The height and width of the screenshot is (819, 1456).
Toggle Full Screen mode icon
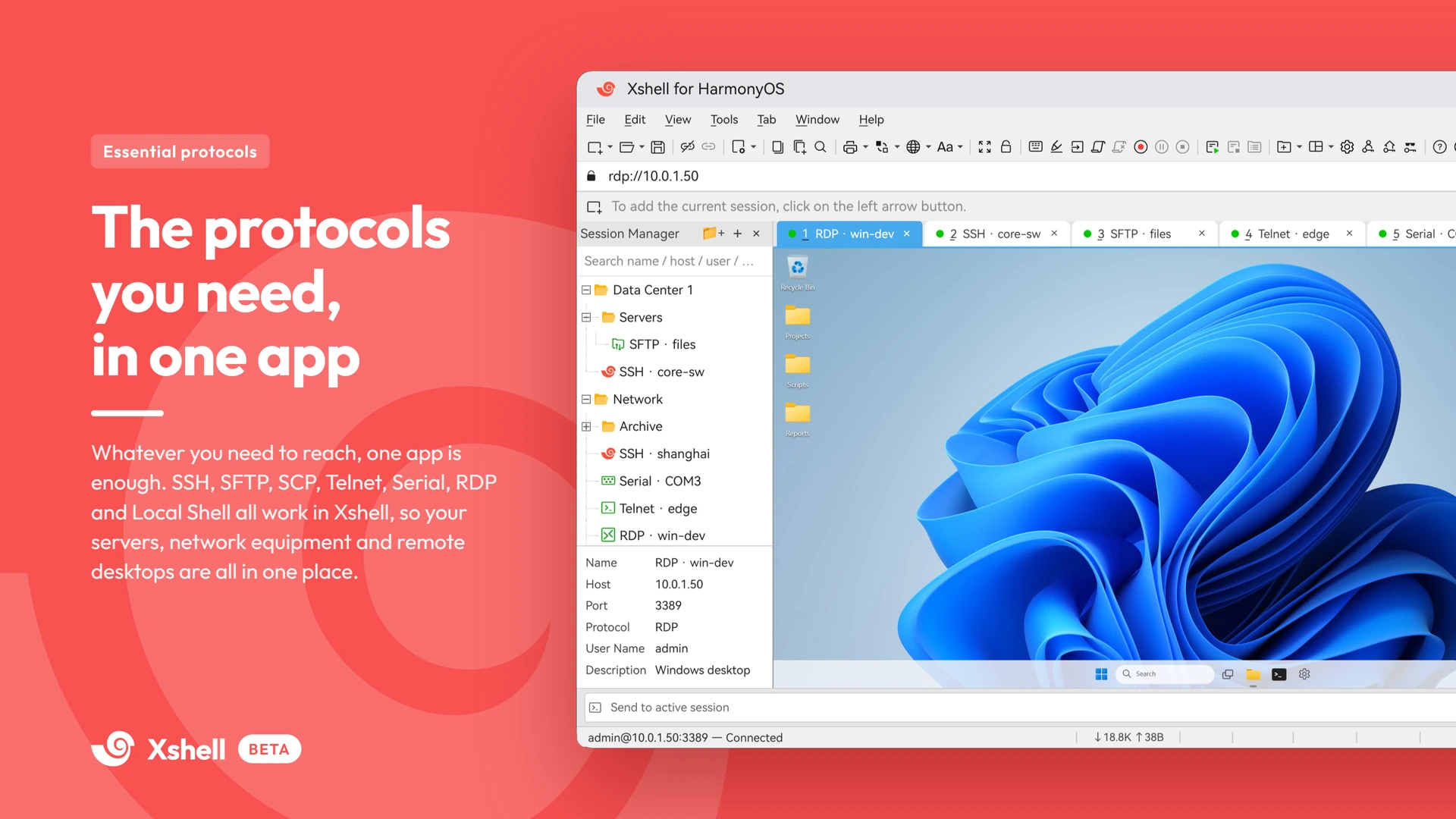(x=984, y=147)
